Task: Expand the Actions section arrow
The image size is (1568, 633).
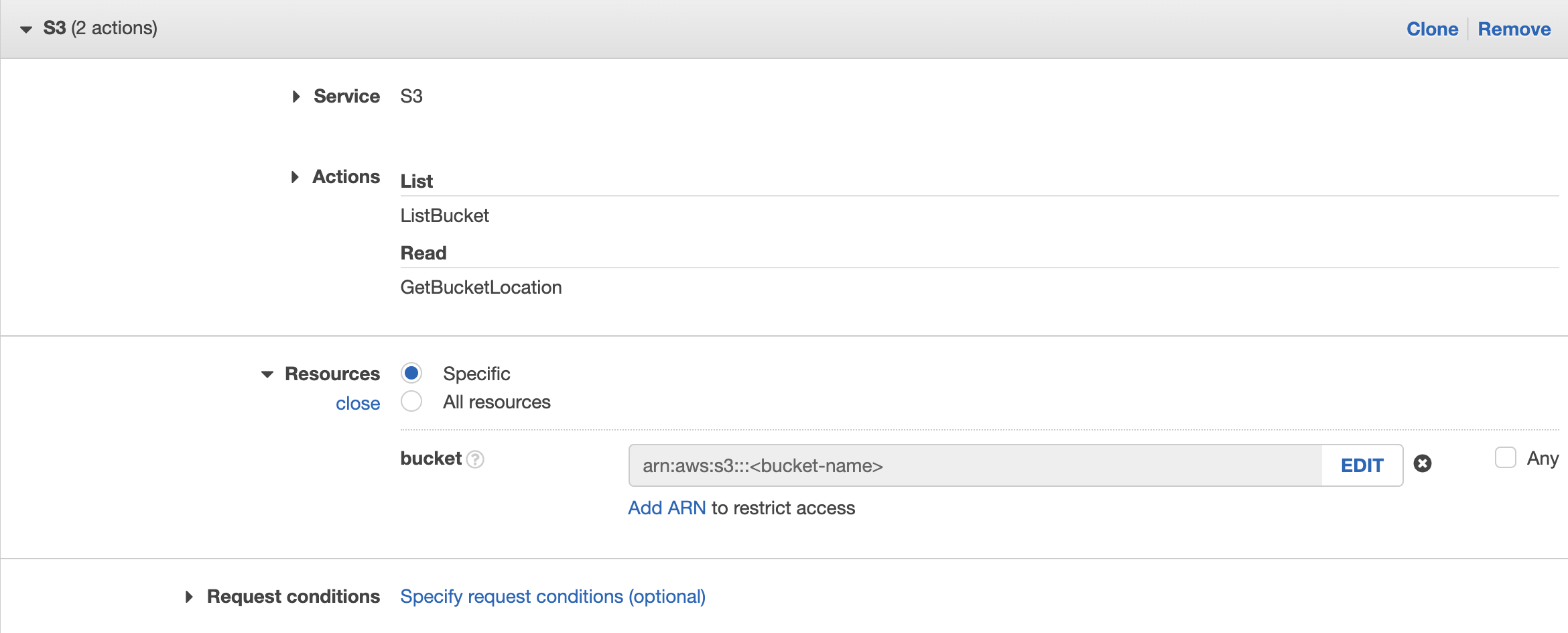Action: point(295,177)
